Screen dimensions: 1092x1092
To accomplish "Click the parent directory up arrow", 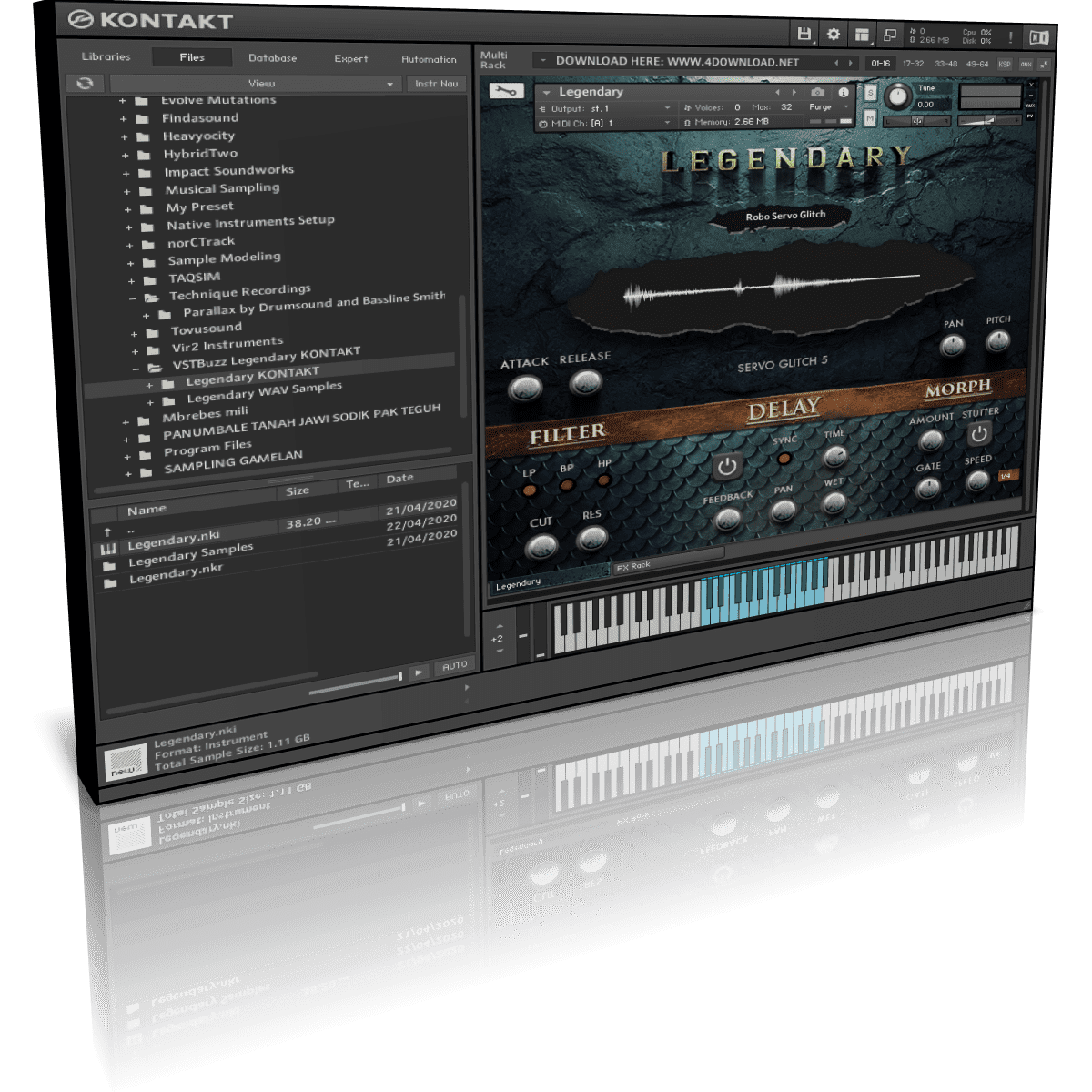I will 107,531.
